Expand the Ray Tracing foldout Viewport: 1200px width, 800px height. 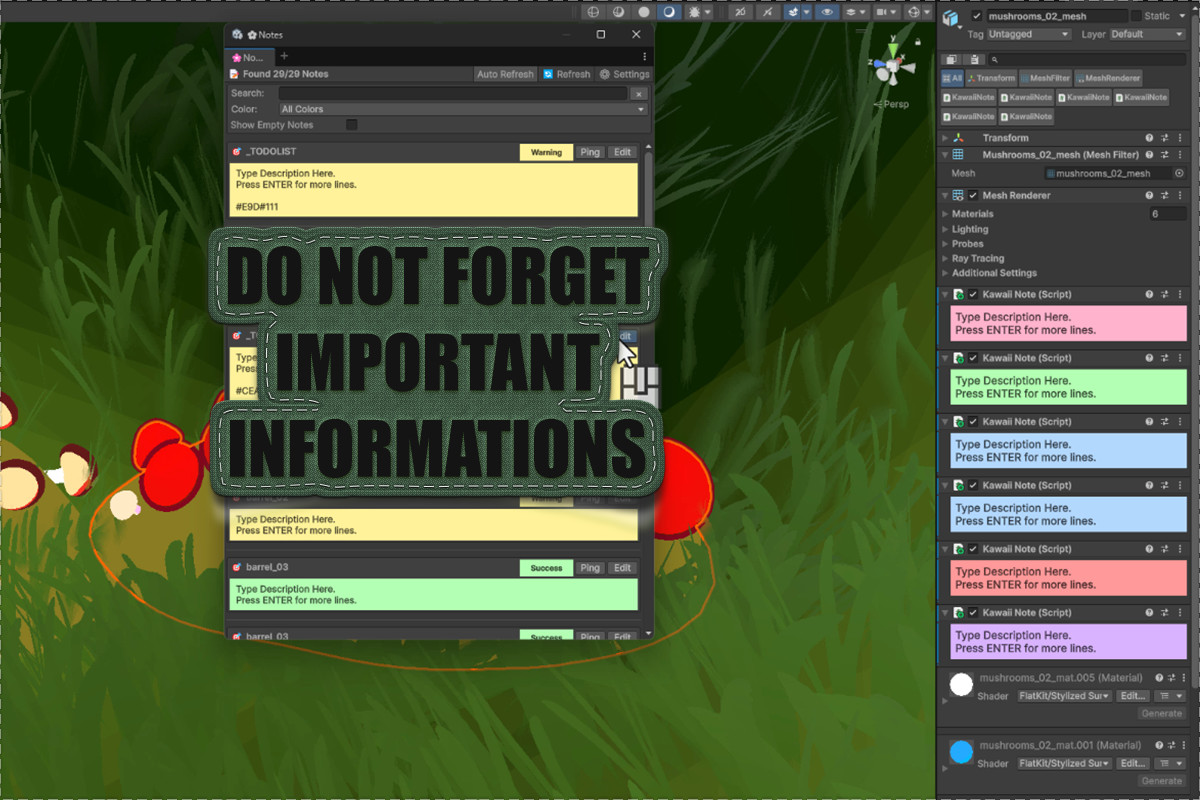click(x=946, y=258)
